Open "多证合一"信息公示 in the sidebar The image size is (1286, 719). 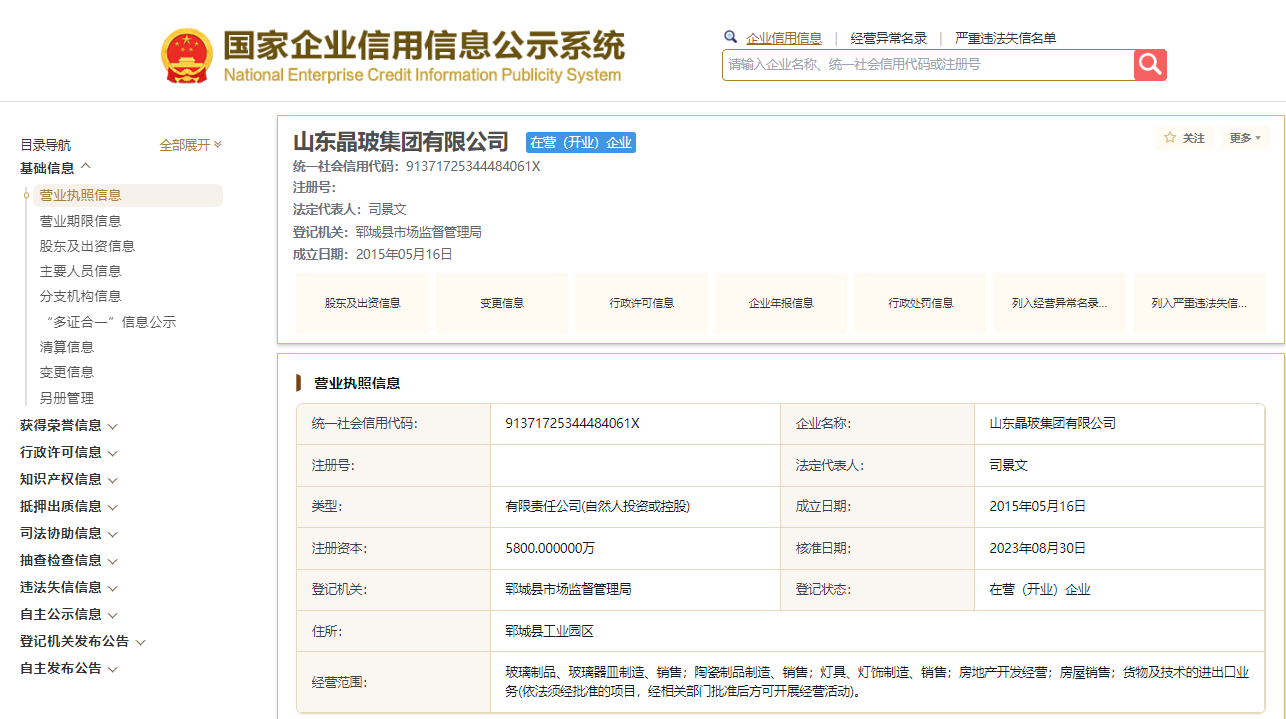(110, 322)
